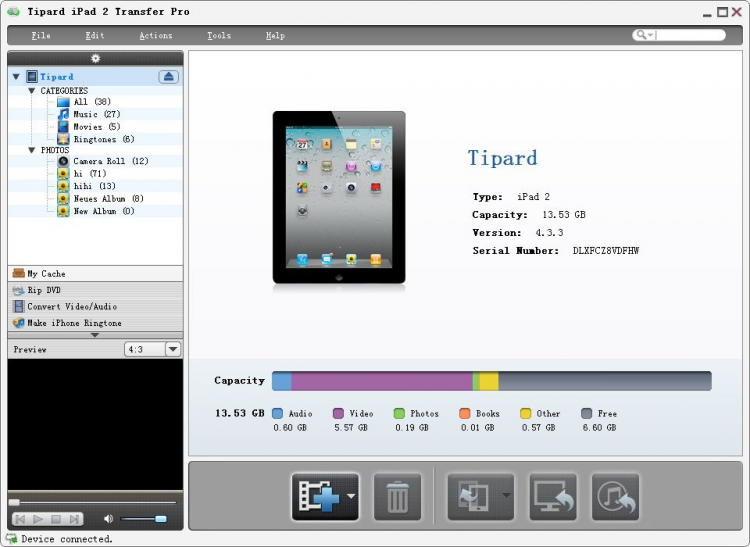The width and height of the screenshot is (750, 547).
Task: Open the hi (71) photo album
Action: point(89,174)
